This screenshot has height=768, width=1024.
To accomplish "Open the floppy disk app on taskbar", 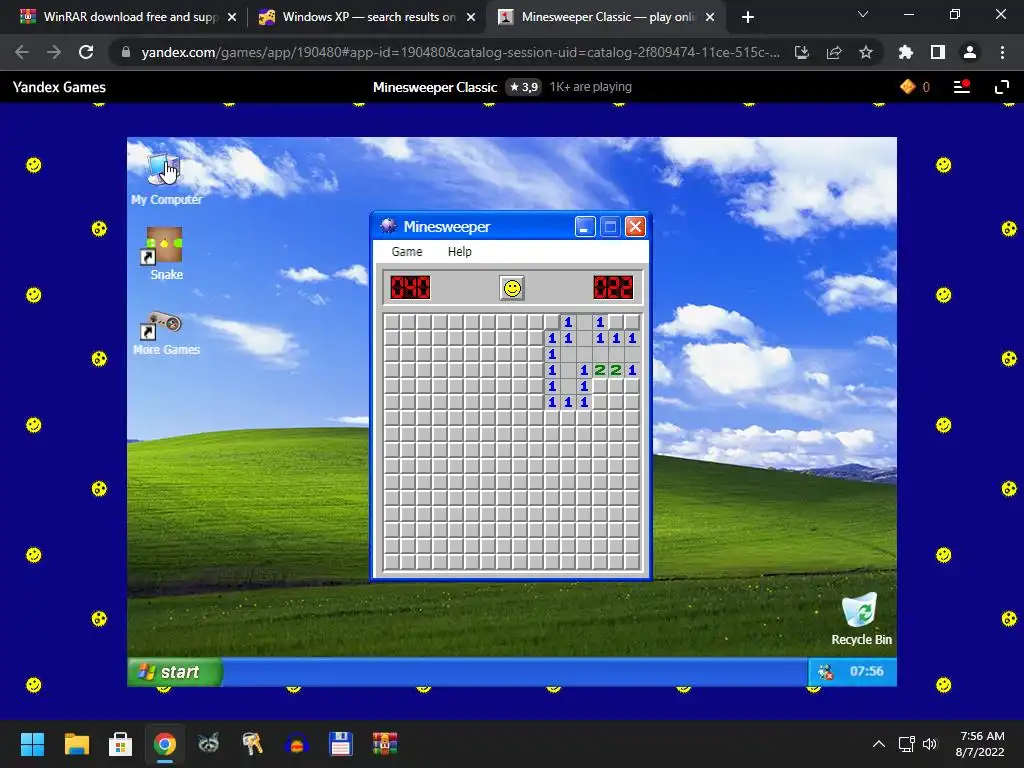I will 341,744.
